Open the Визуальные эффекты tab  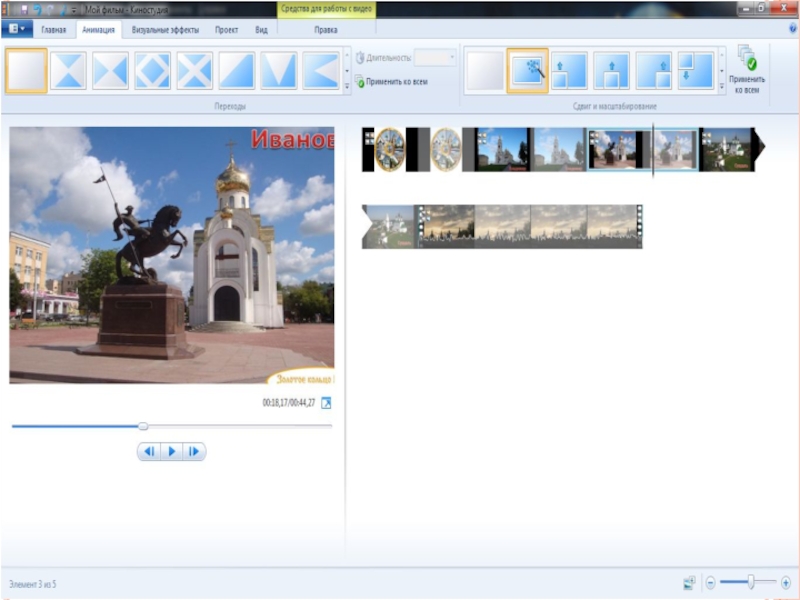165,30
